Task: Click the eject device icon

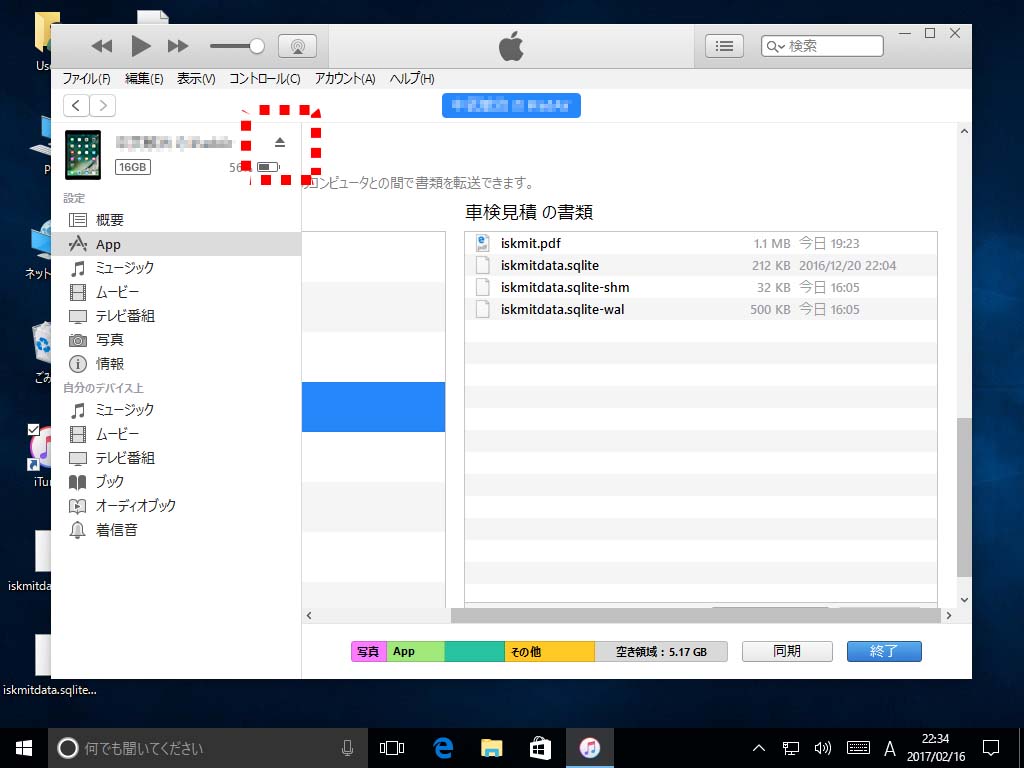Action: pyautogui.click(x=280, y=142)
